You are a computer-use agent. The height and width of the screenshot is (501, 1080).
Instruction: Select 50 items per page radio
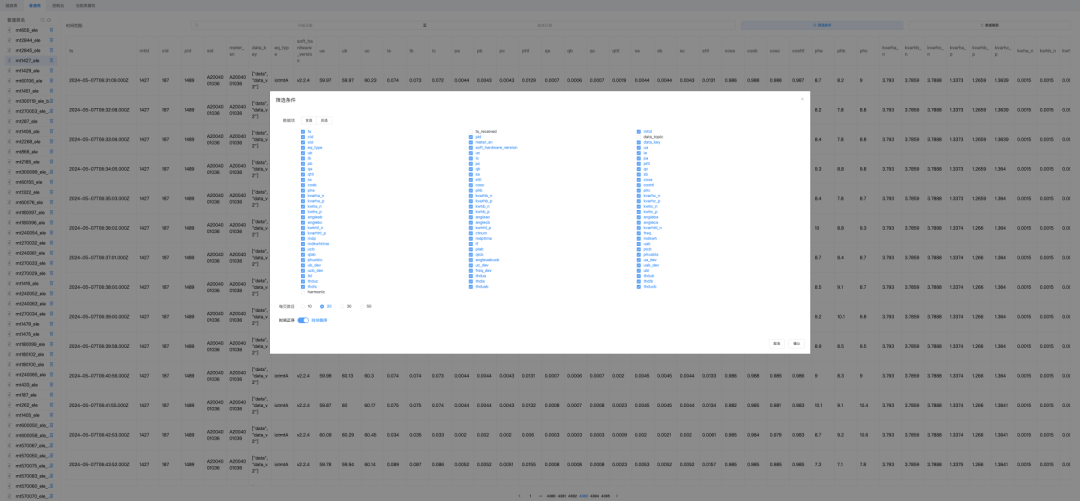[362, 306]
